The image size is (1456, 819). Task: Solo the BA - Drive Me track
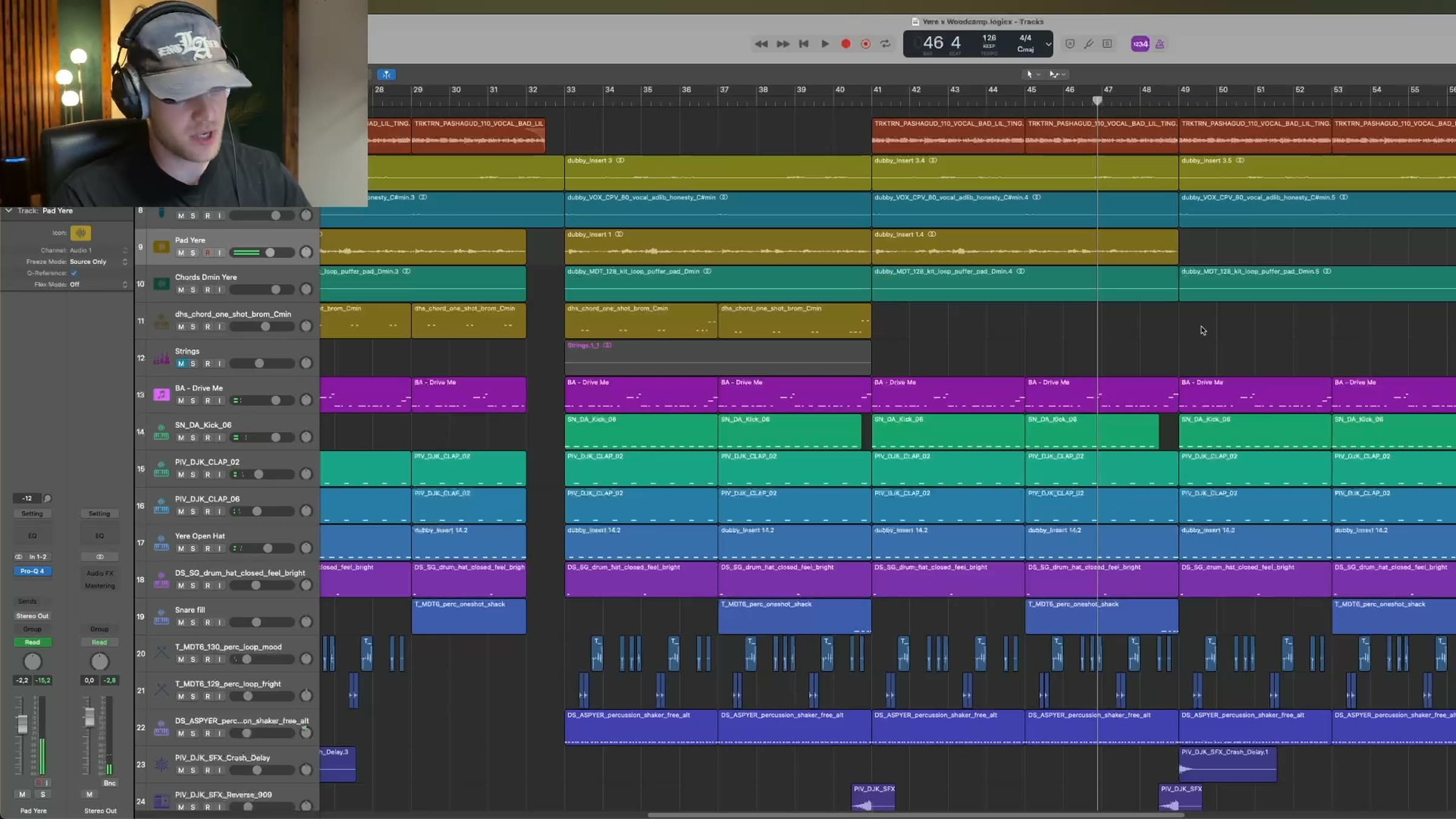[193, 401]
